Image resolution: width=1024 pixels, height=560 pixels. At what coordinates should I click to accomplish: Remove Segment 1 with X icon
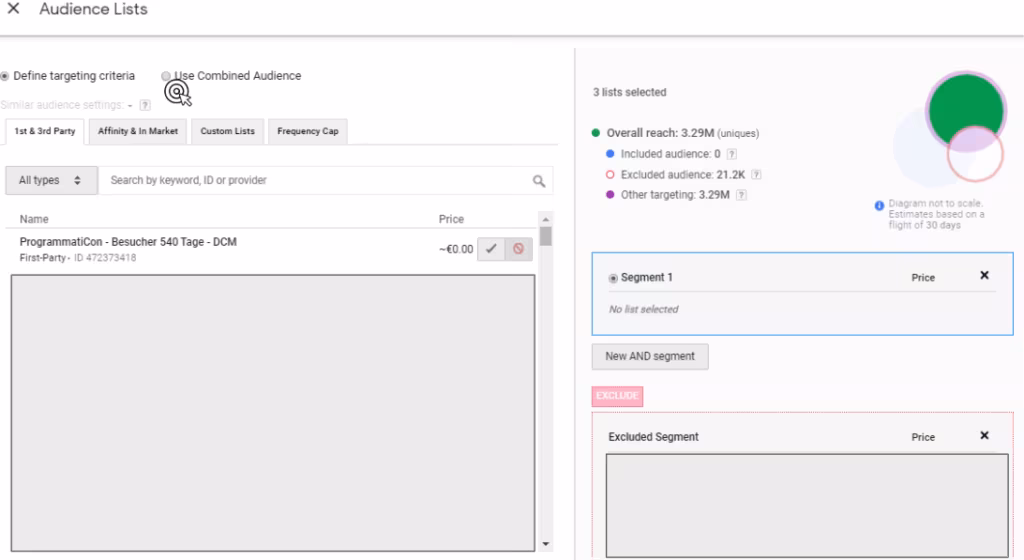pyautogui.click(x=984, y=276)
